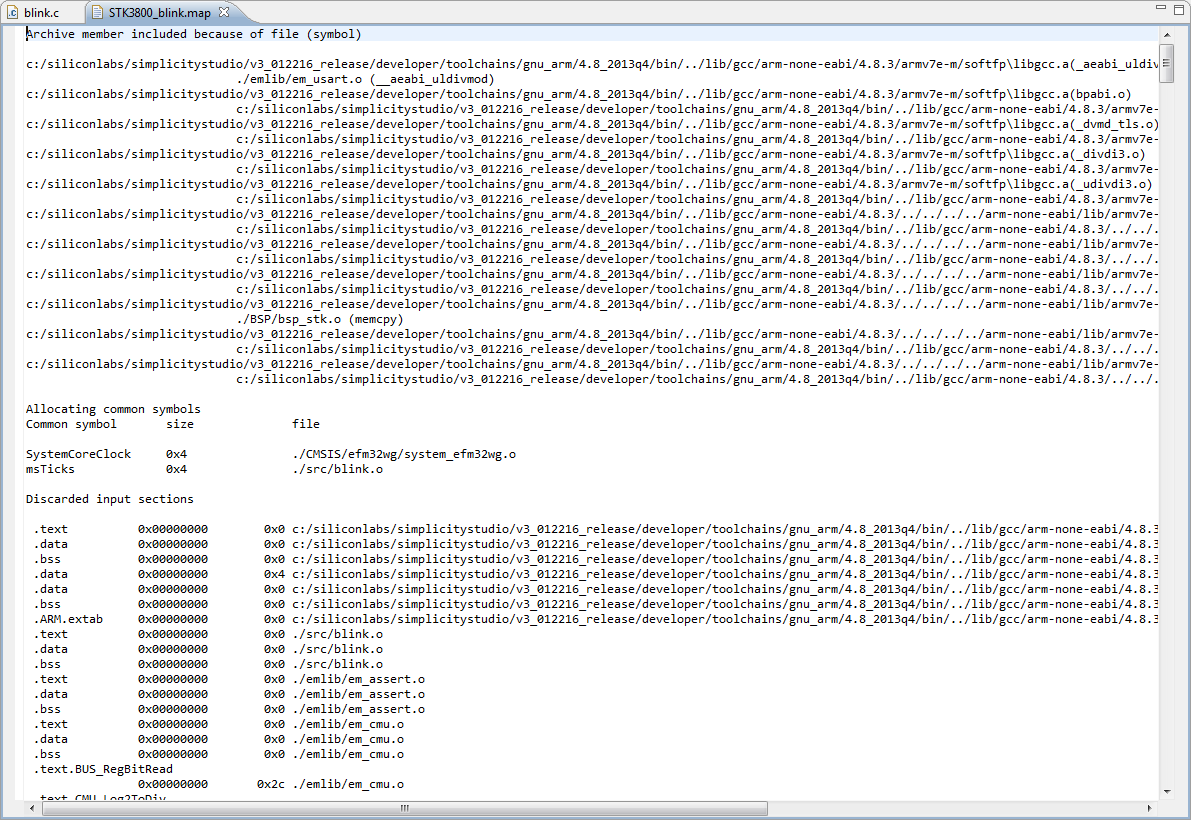1191x820 pixels.
Task: Close the STK3800_blink.map tab
Action: (224, 12)
